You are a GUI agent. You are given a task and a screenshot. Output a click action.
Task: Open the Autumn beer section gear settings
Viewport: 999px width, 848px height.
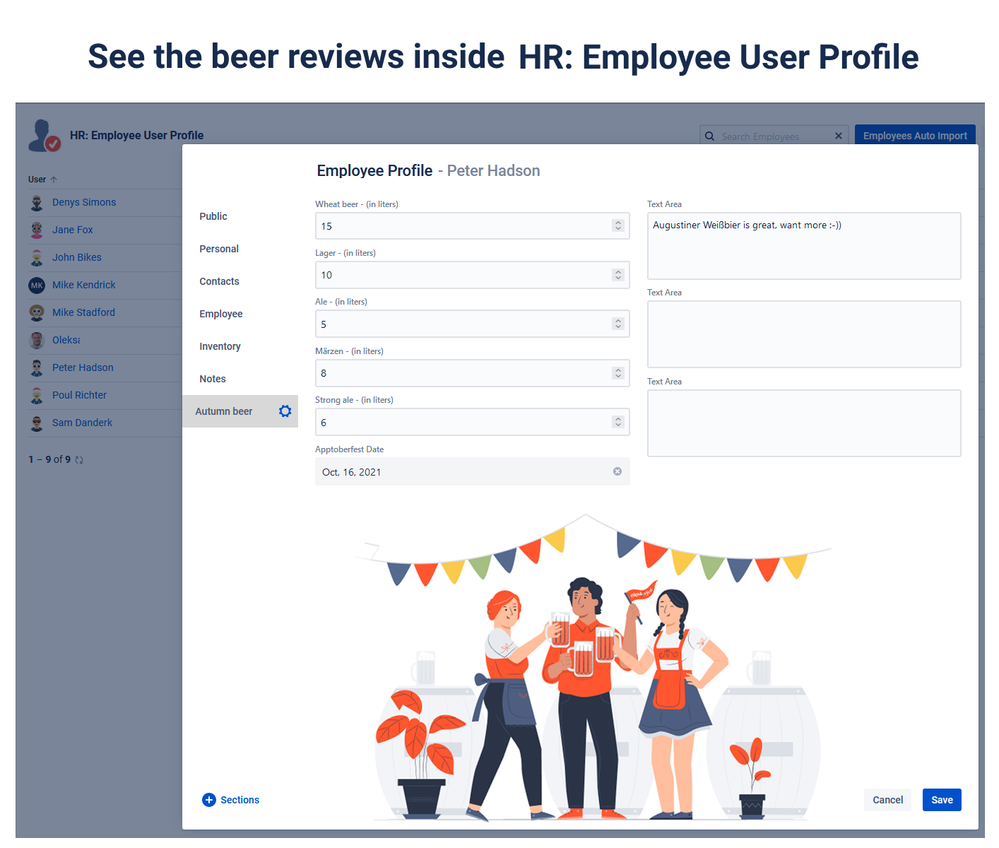pos(285,411)
